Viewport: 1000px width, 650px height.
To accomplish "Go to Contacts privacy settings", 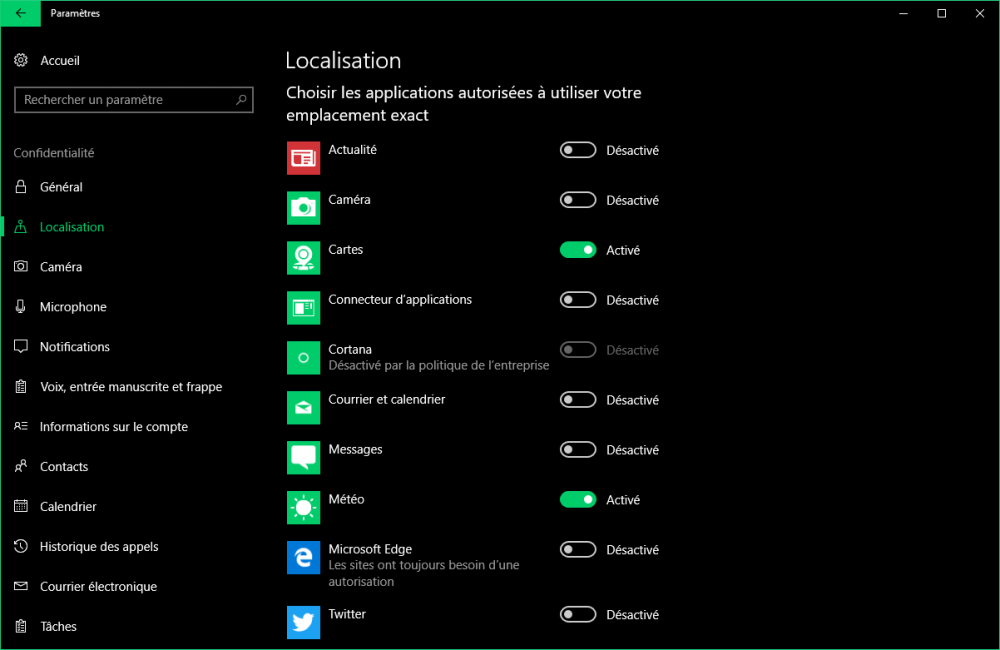I will click(x=64, y=467).
